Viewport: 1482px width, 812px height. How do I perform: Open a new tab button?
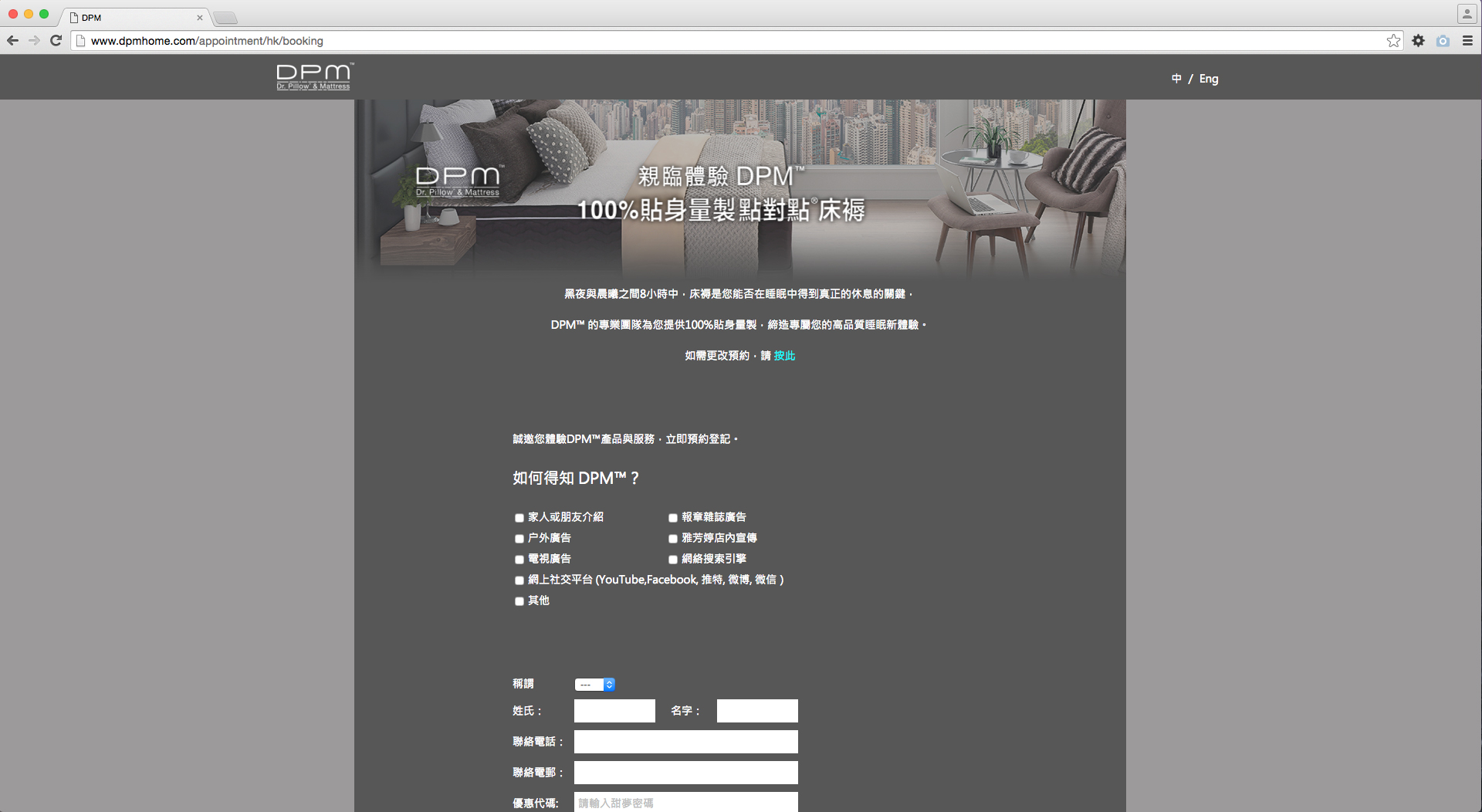click(225, 18)
